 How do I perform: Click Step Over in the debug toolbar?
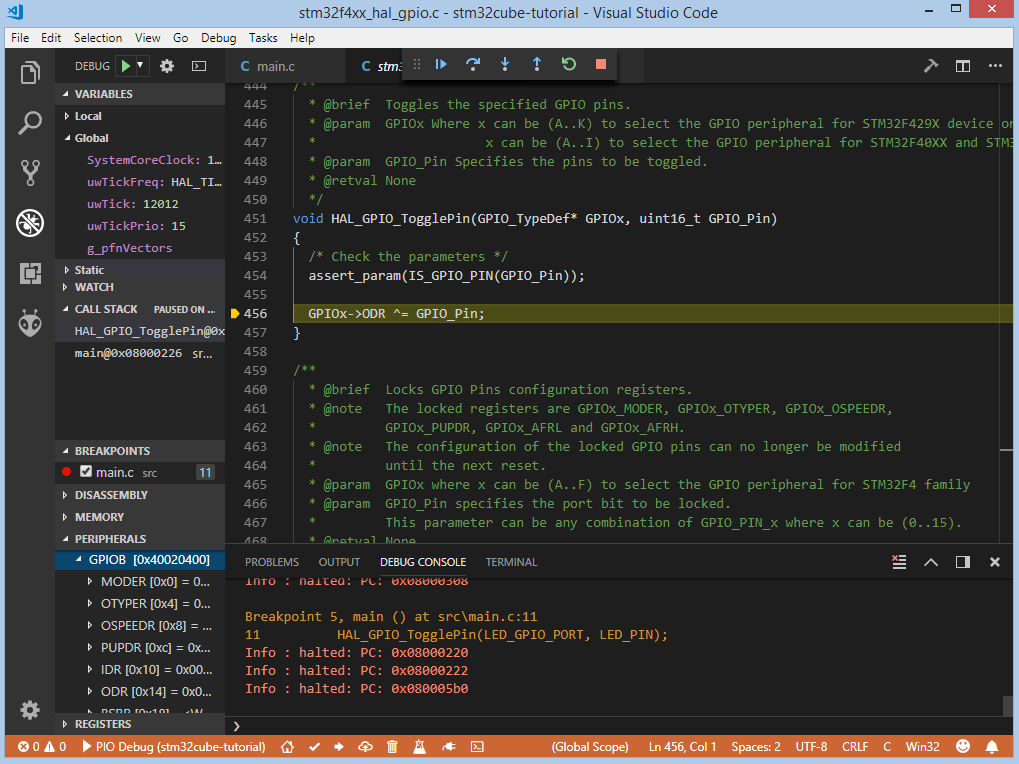[473, 64]
